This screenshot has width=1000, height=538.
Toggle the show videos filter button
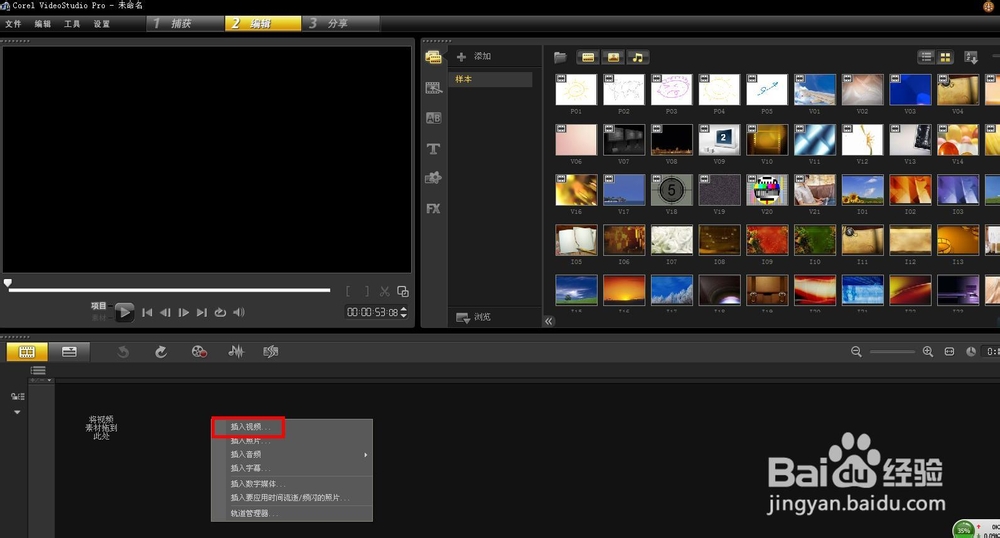[x=588, y=57]
